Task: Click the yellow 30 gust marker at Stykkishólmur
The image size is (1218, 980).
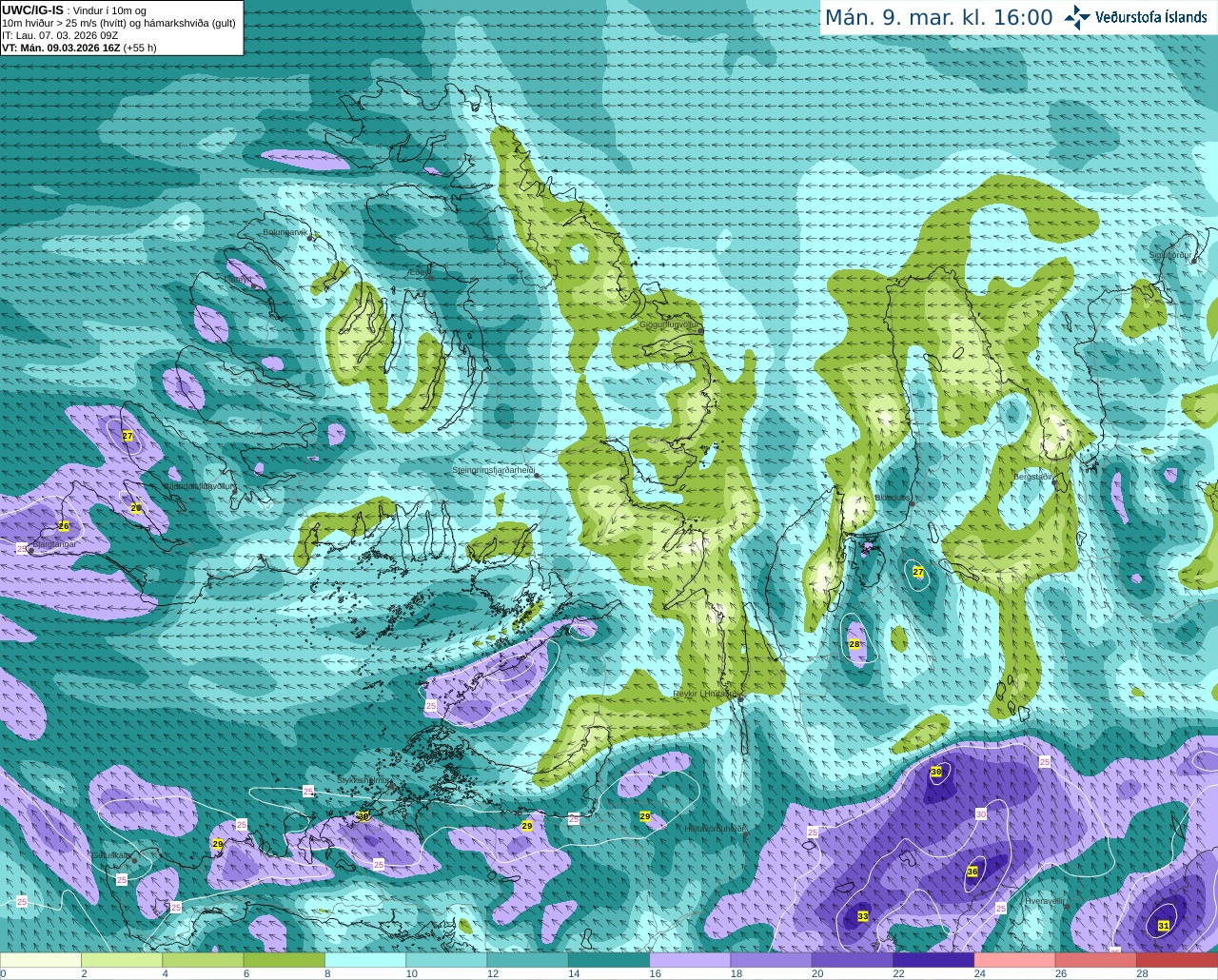Action: point(363,816)
